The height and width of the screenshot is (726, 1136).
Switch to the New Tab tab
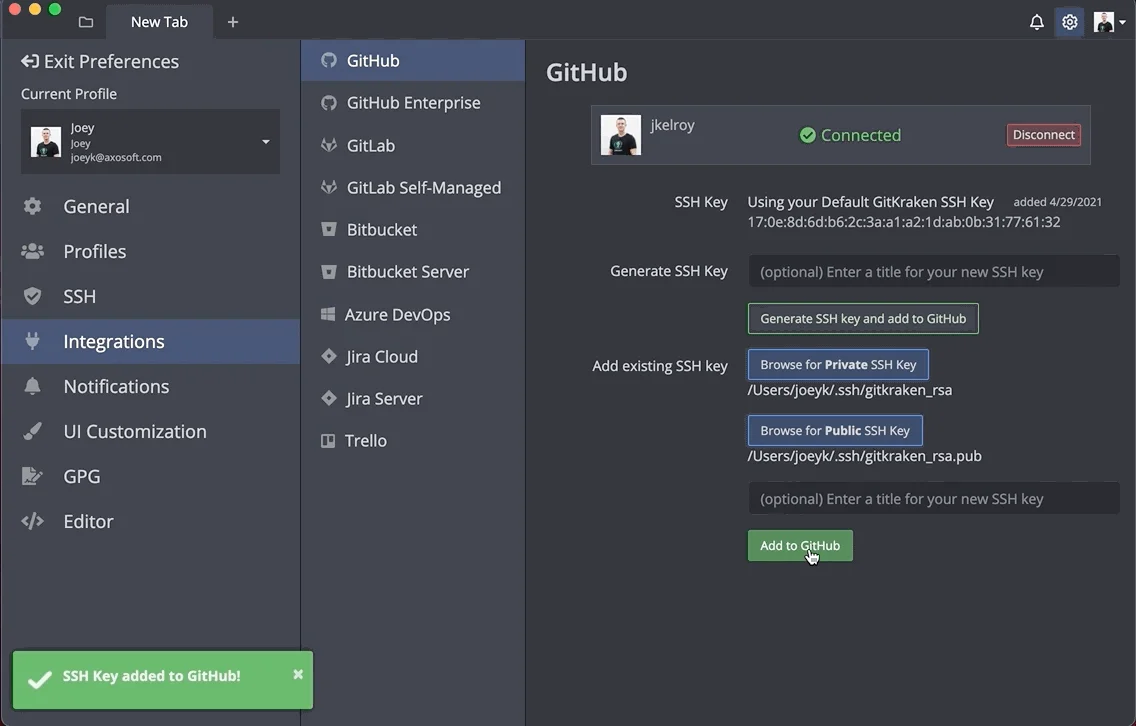click(159, 22)
